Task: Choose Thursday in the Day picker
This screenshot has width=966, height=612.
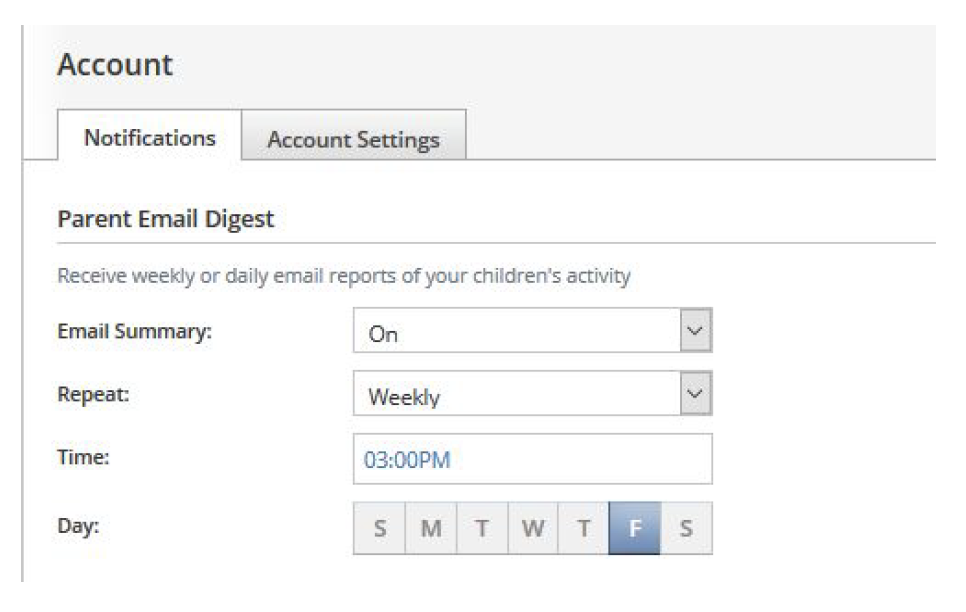Action: (583, 528)
